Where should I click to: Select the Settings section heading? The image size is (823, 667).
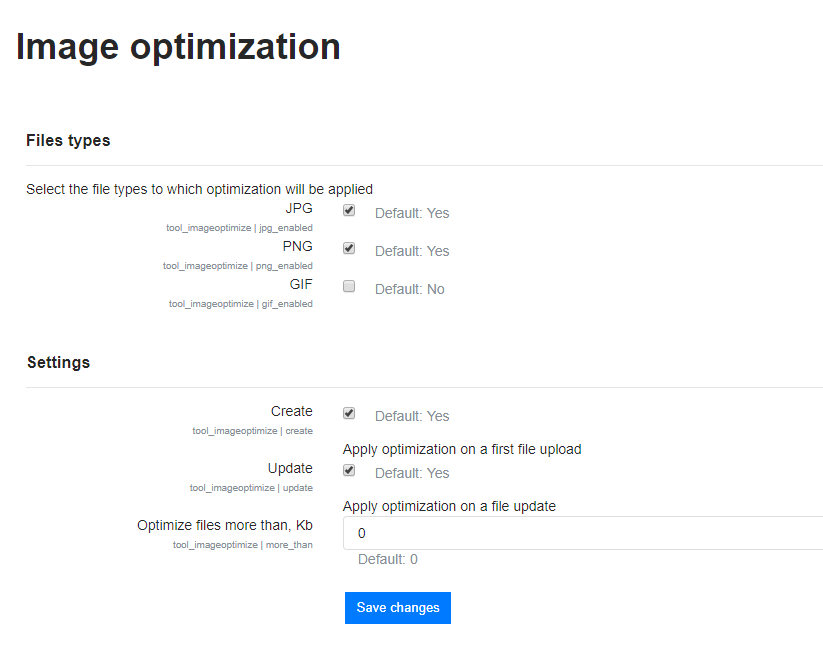point(59,363)
